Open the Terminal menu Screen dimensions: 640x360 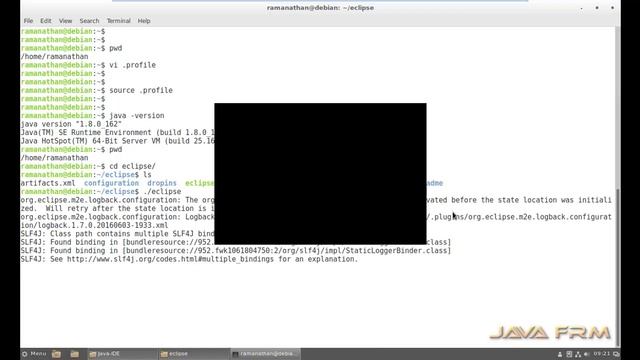[x=118, y=21]
